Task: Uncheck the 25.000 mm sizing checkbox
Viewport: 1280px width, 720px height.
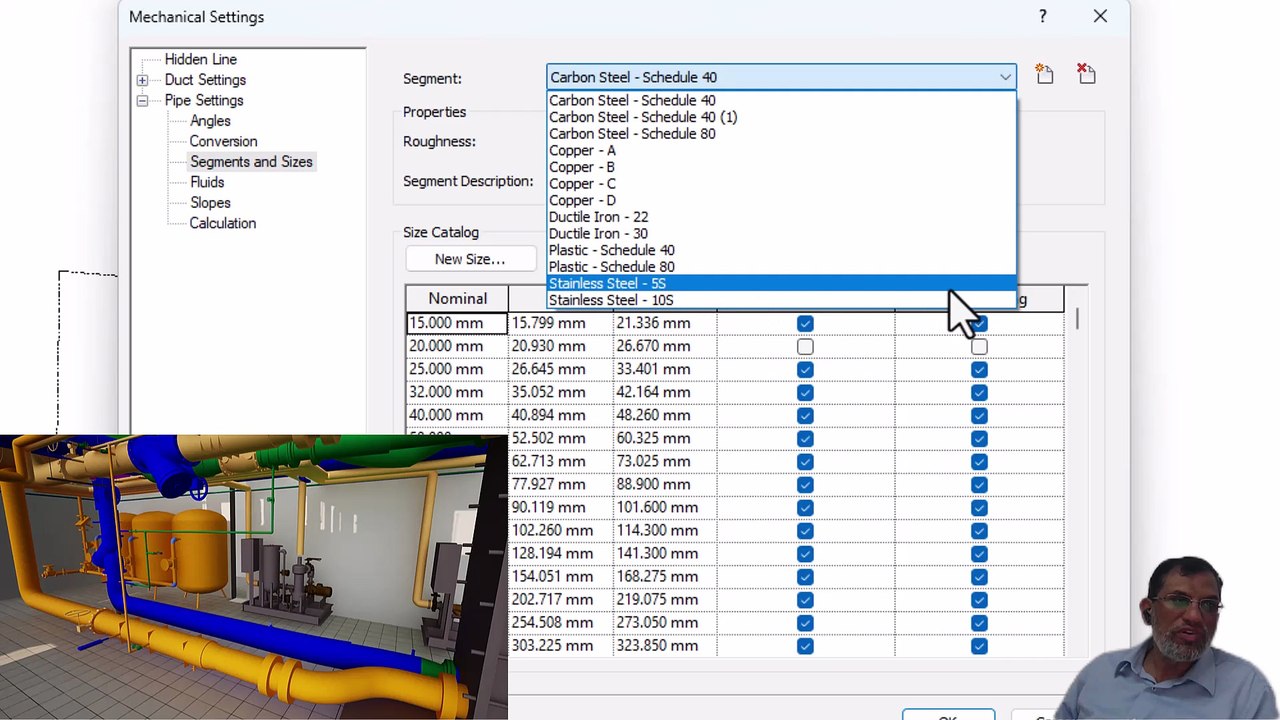Action: click(x=979, y=369)
